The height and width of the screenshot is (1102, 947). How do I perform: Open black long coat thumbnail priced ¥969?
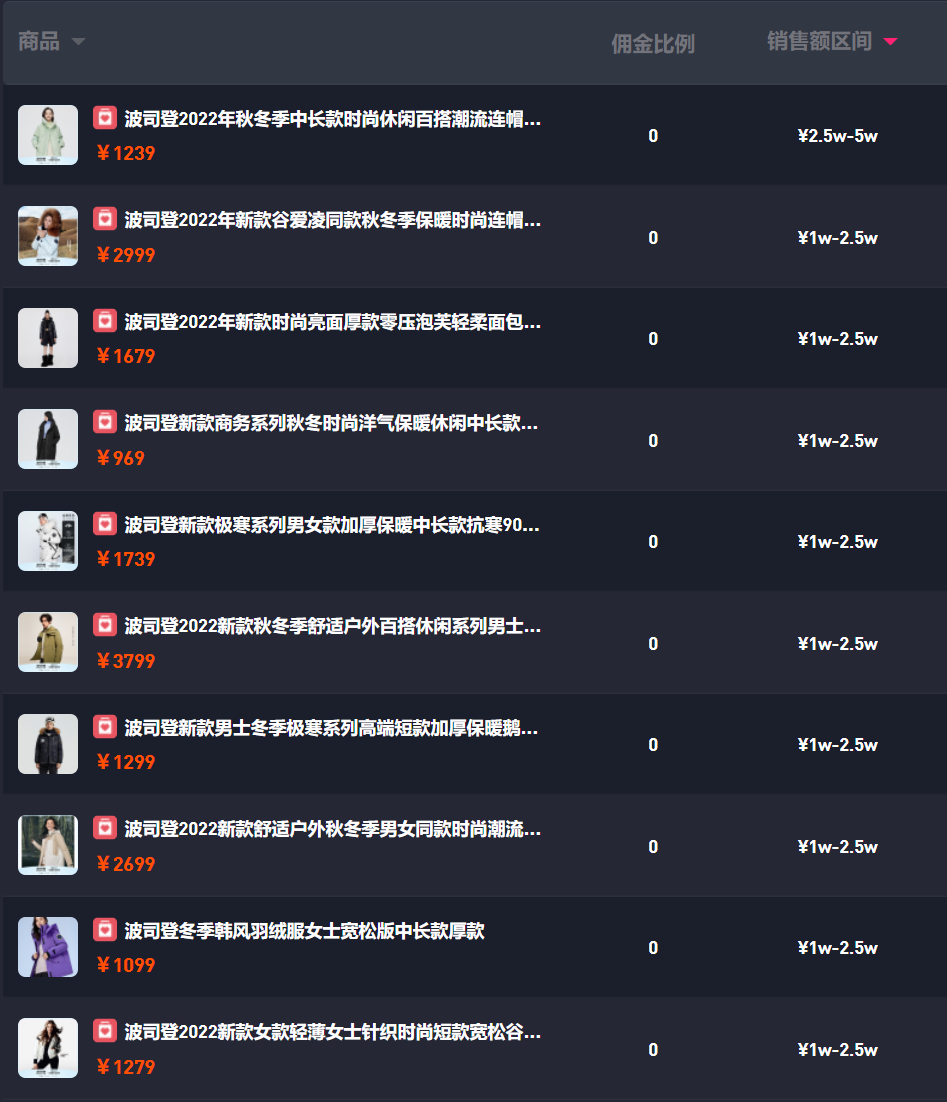[x=48, y=439]
